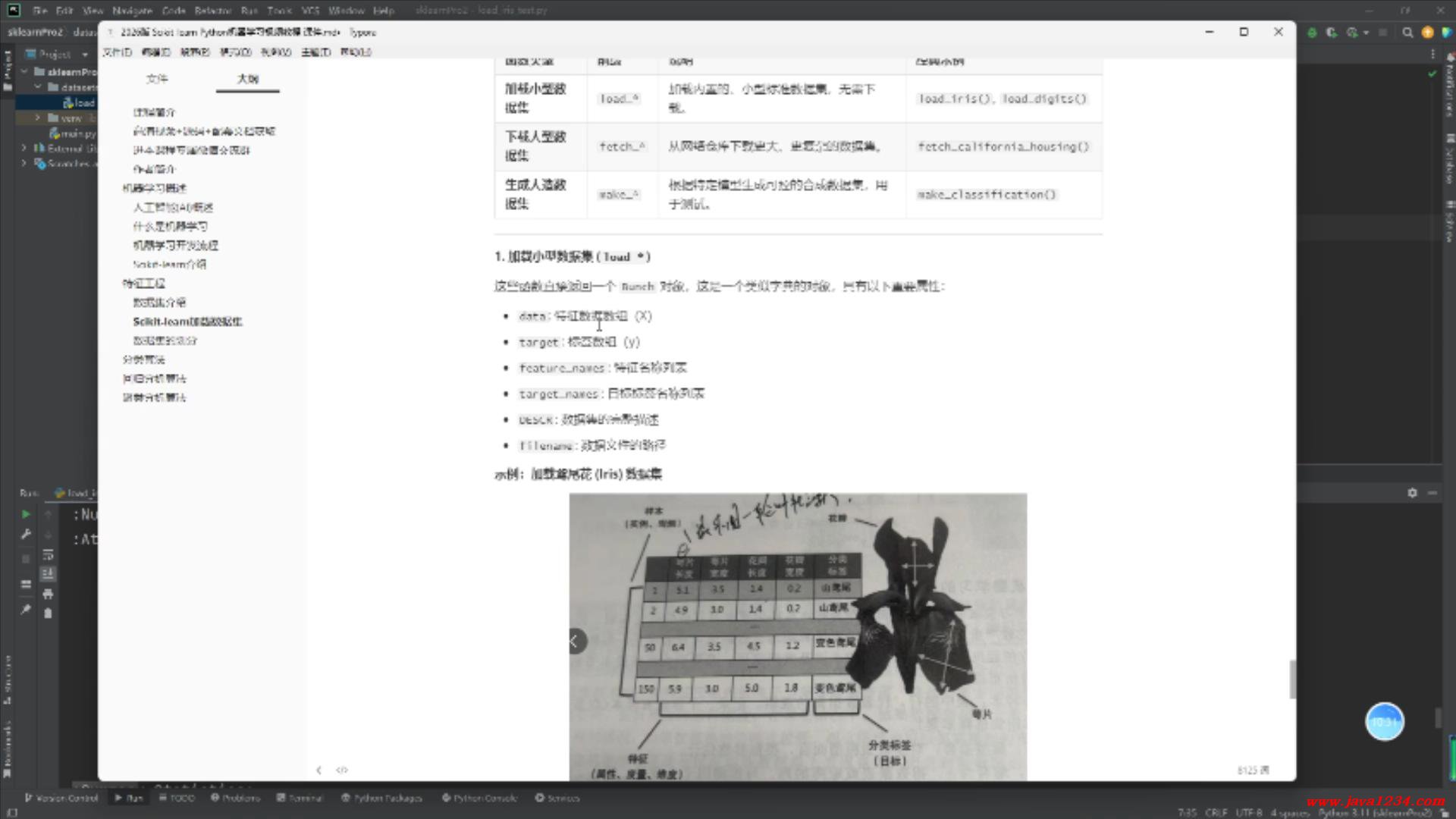The image size is (1456, 819).
Task: Click the trash icon to clear console
Action: (x=48, y=613)
